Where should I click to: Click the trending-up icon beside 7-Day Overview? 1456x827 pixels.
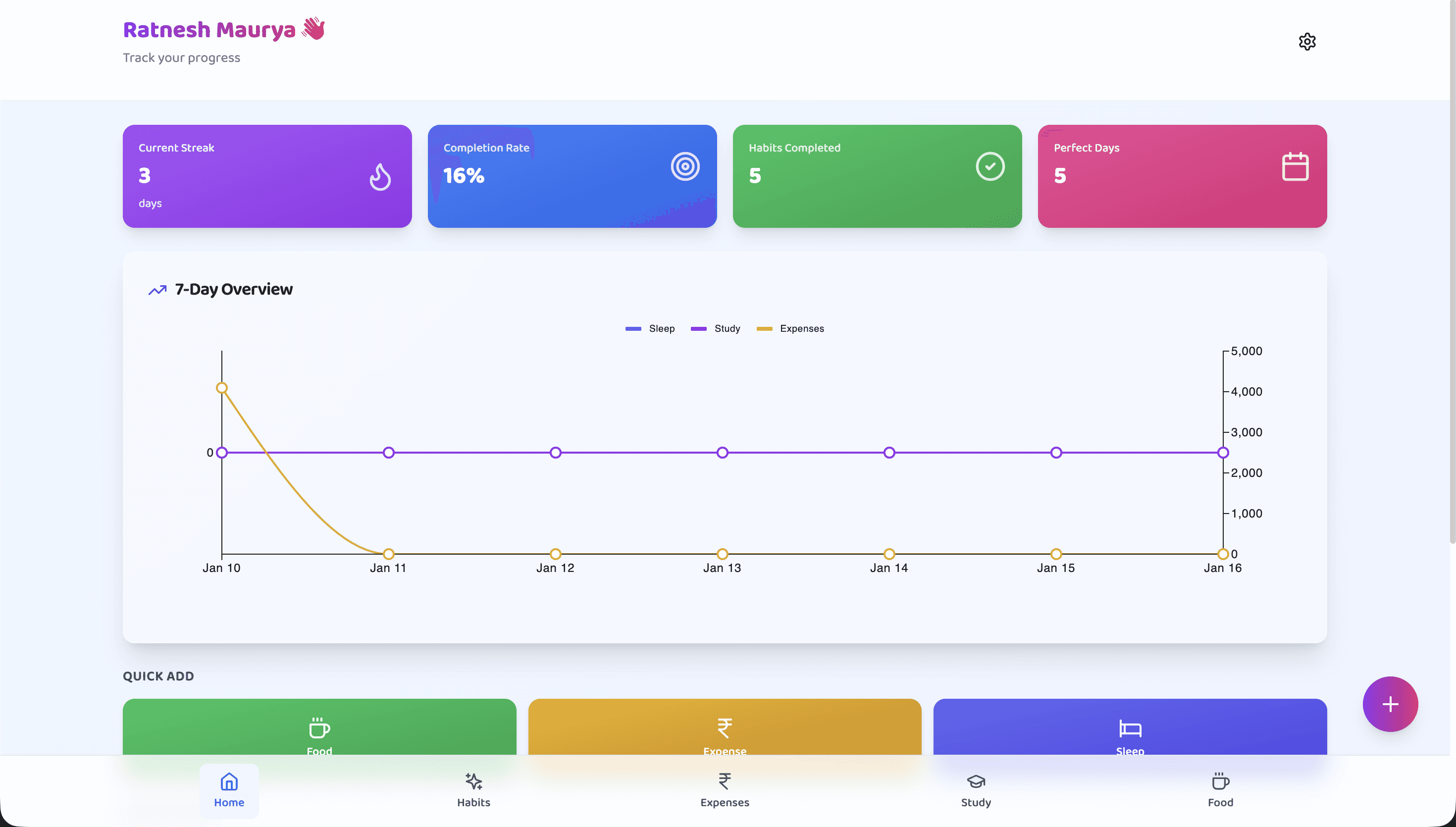tap(157, 290)
